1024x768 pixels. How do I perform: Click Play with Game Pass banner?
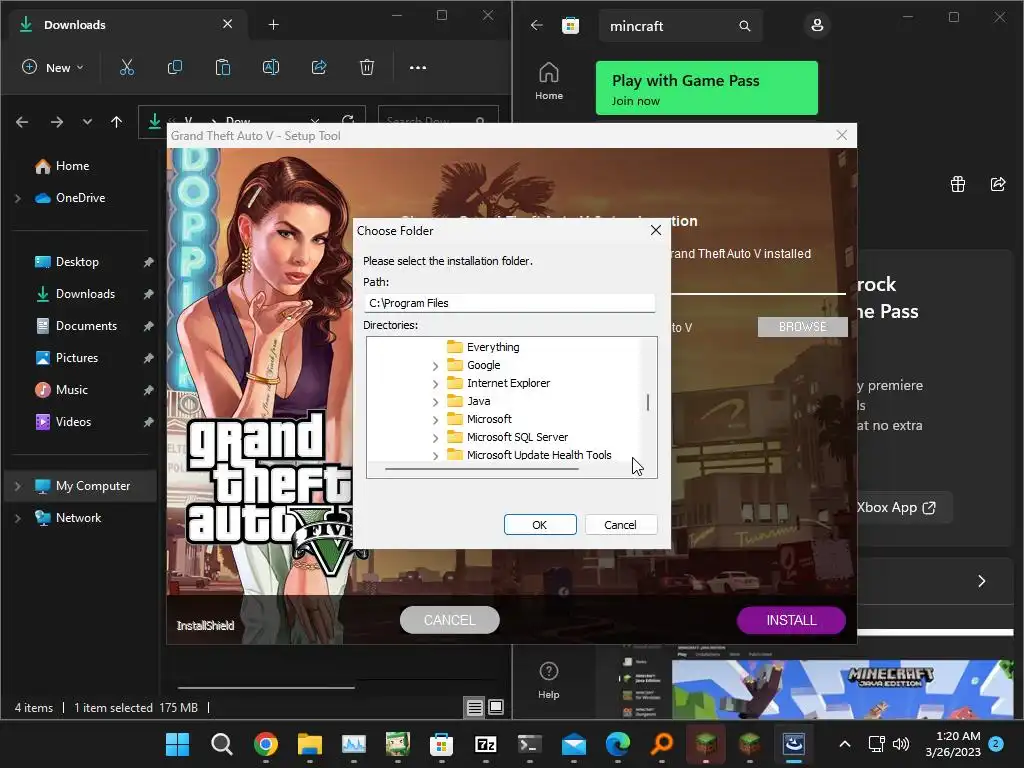click(x=707, y=88)
